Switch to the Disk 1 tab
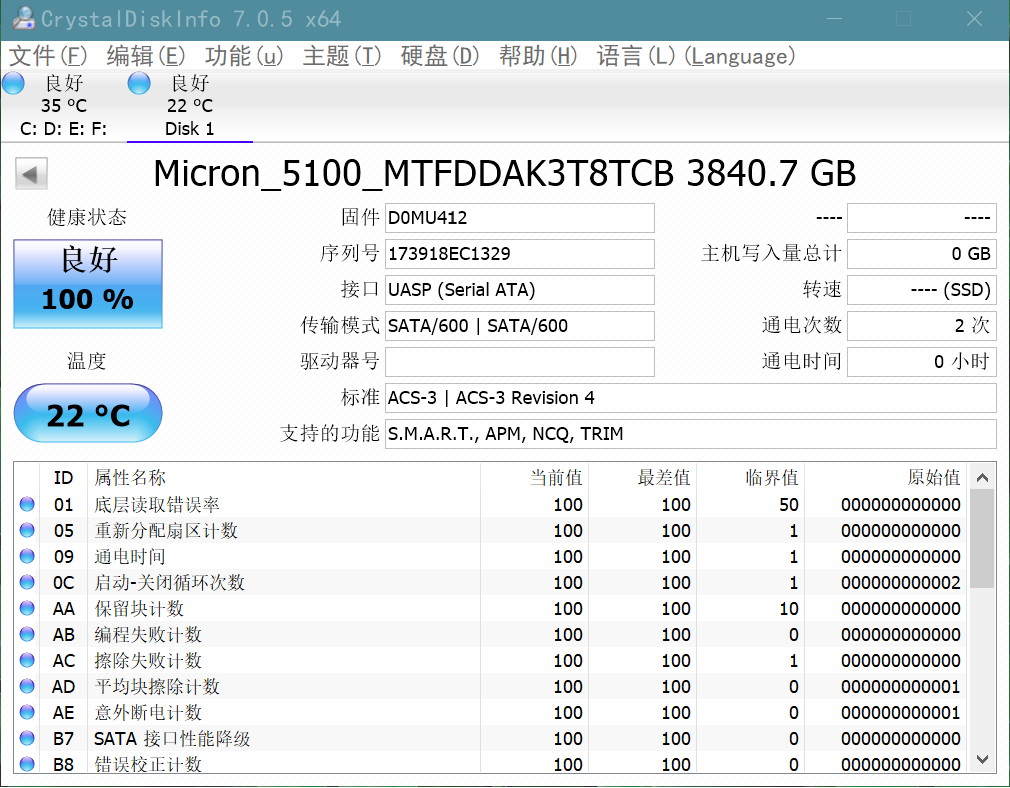1010x788 pixels. tap(189, 106)
